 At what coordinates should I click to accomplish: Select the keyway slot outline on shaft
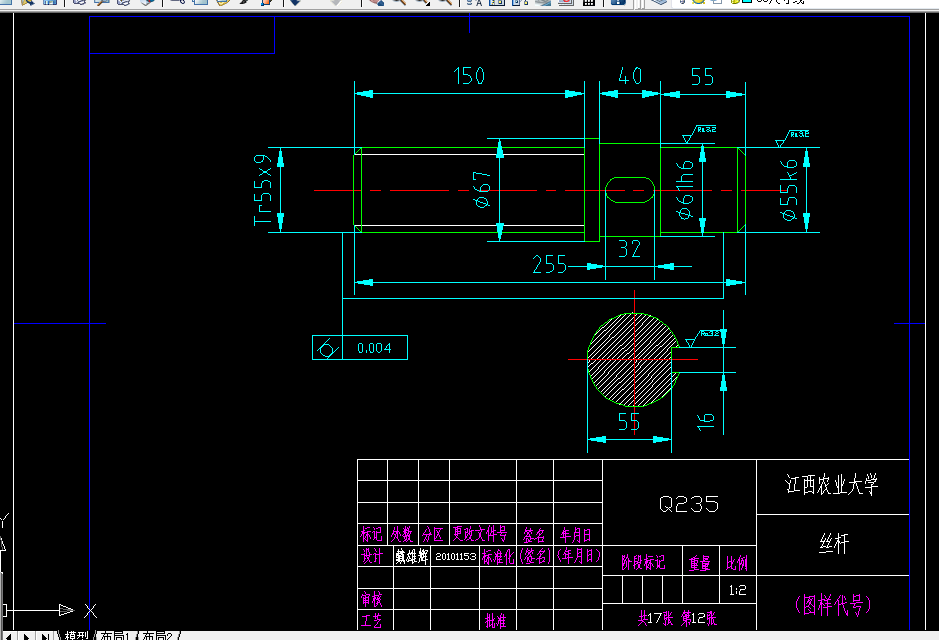click(x=629, y=190)
